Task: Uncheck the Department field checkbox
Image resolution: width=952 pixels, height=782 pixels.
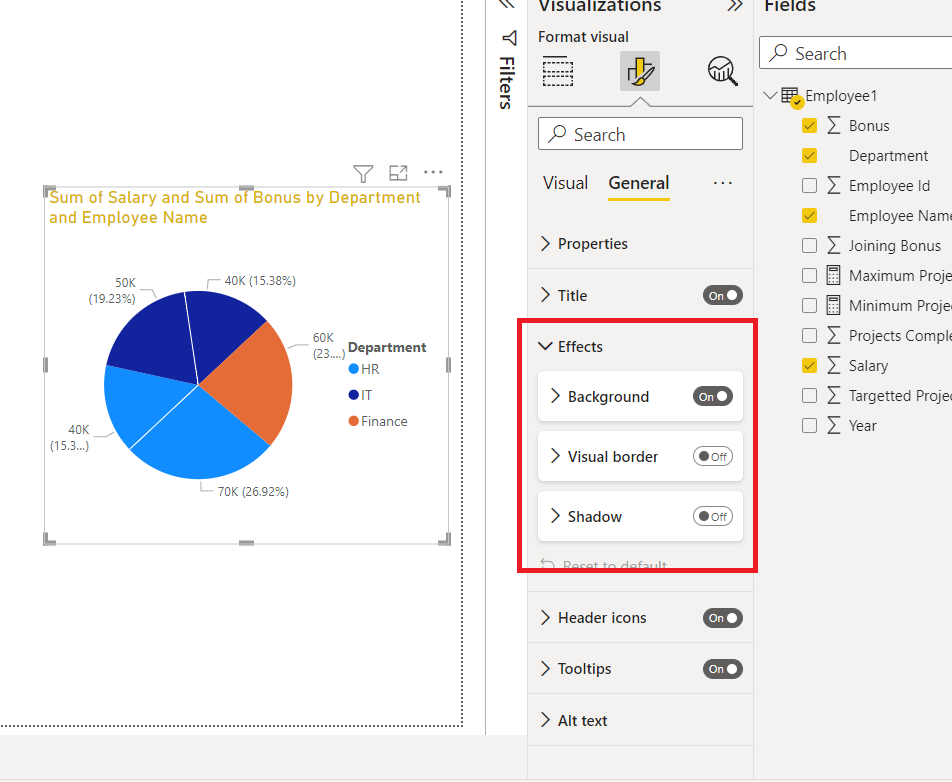Action: 809,156
